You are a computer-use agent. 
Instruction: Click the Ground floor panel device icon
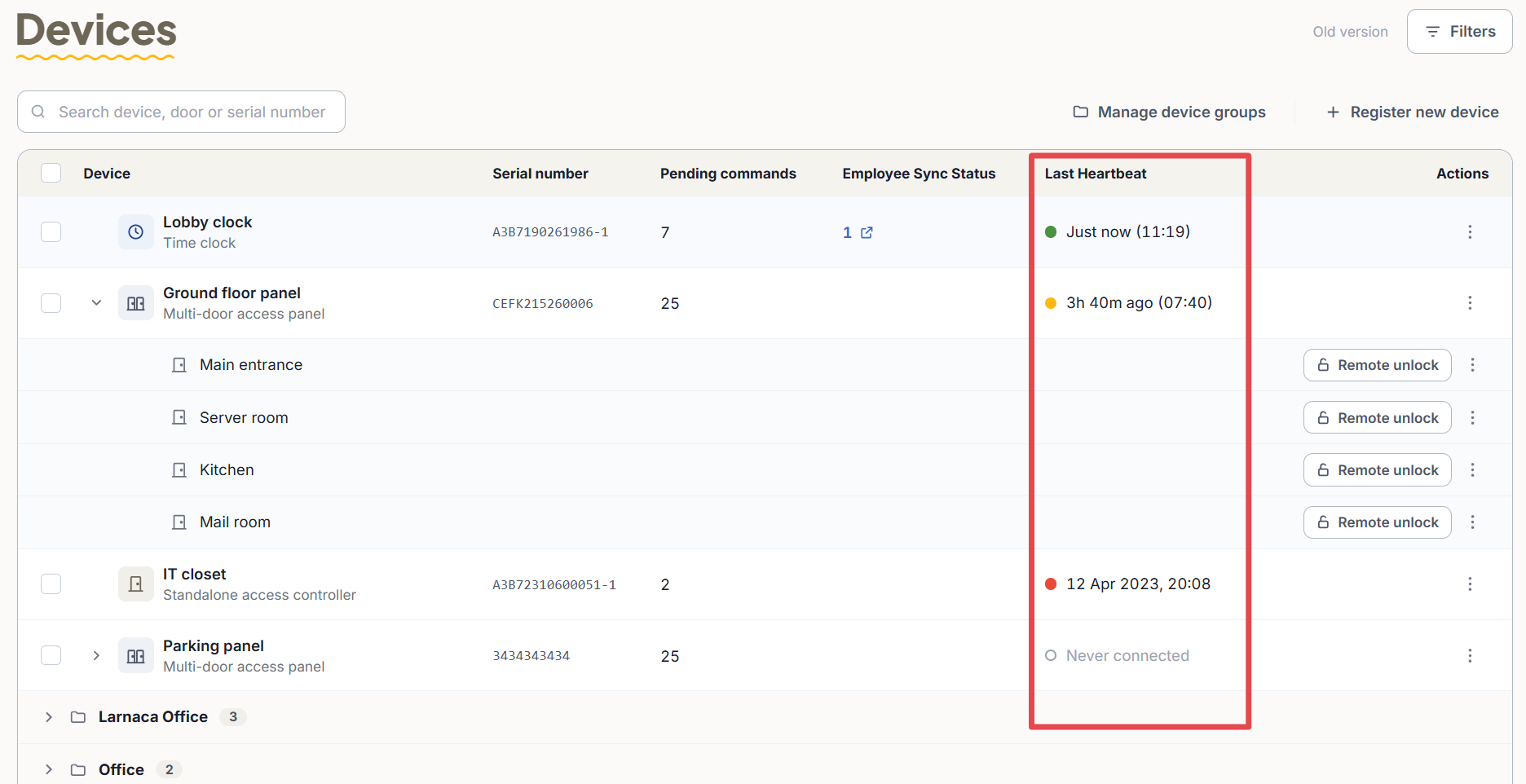(x=136, y=303)
